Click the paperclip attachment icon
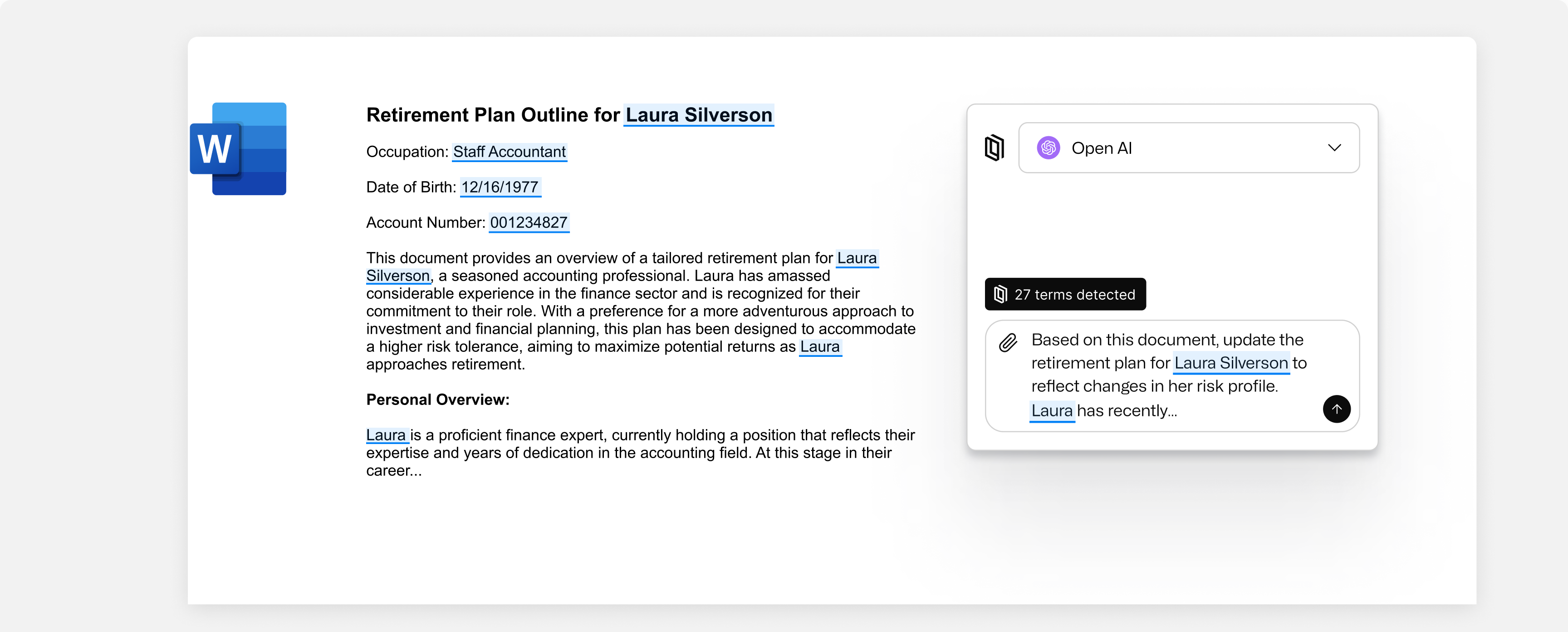 [x=1008, y=342]
